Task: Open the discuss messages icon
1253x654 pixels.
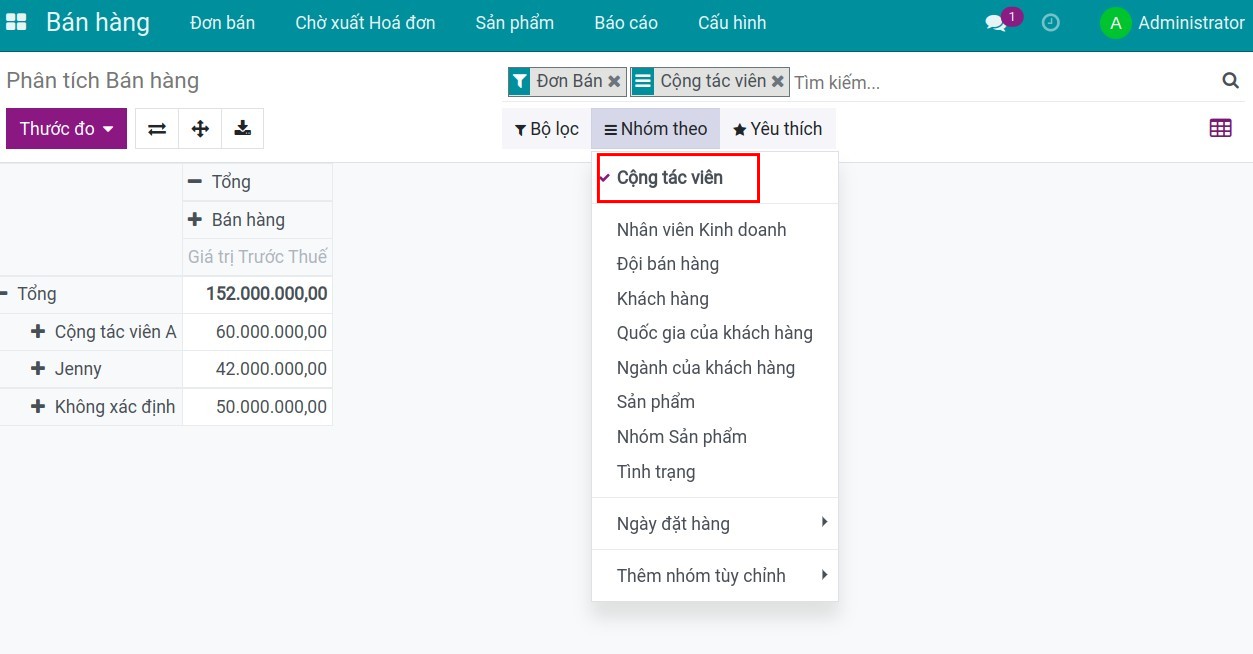Action: (x=996, y=22)
